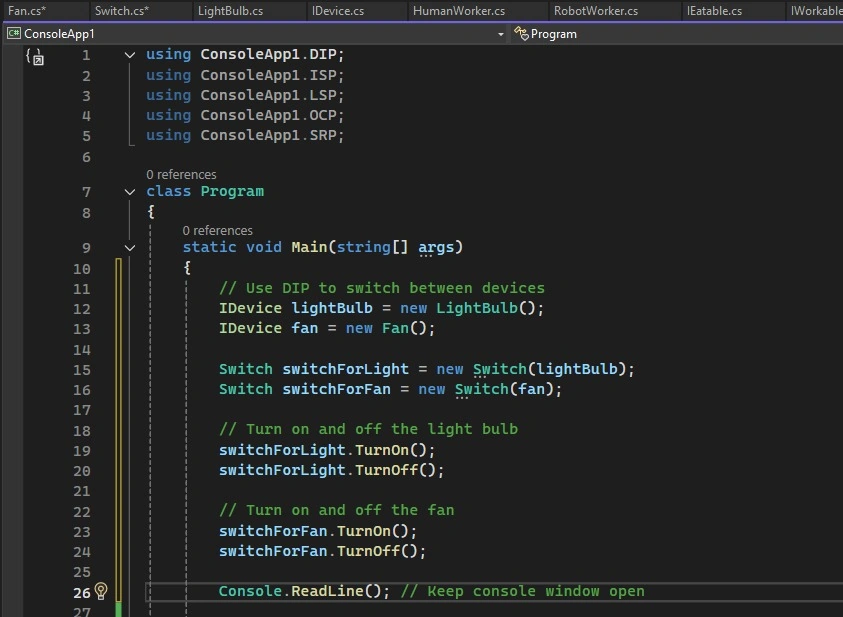Click 'switchForFan' variable declaration on line 16
The height and width of the screenshot is (617, 843).
point(337,389)
